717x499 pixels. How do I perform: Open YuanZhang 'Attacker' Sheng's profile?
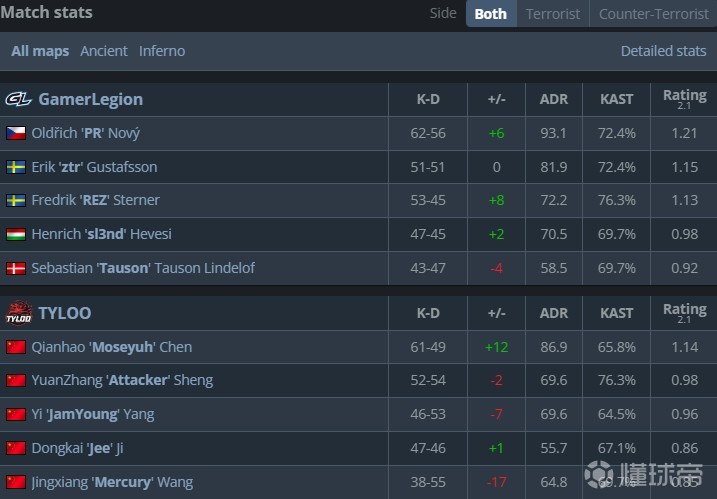coord(122,380)
